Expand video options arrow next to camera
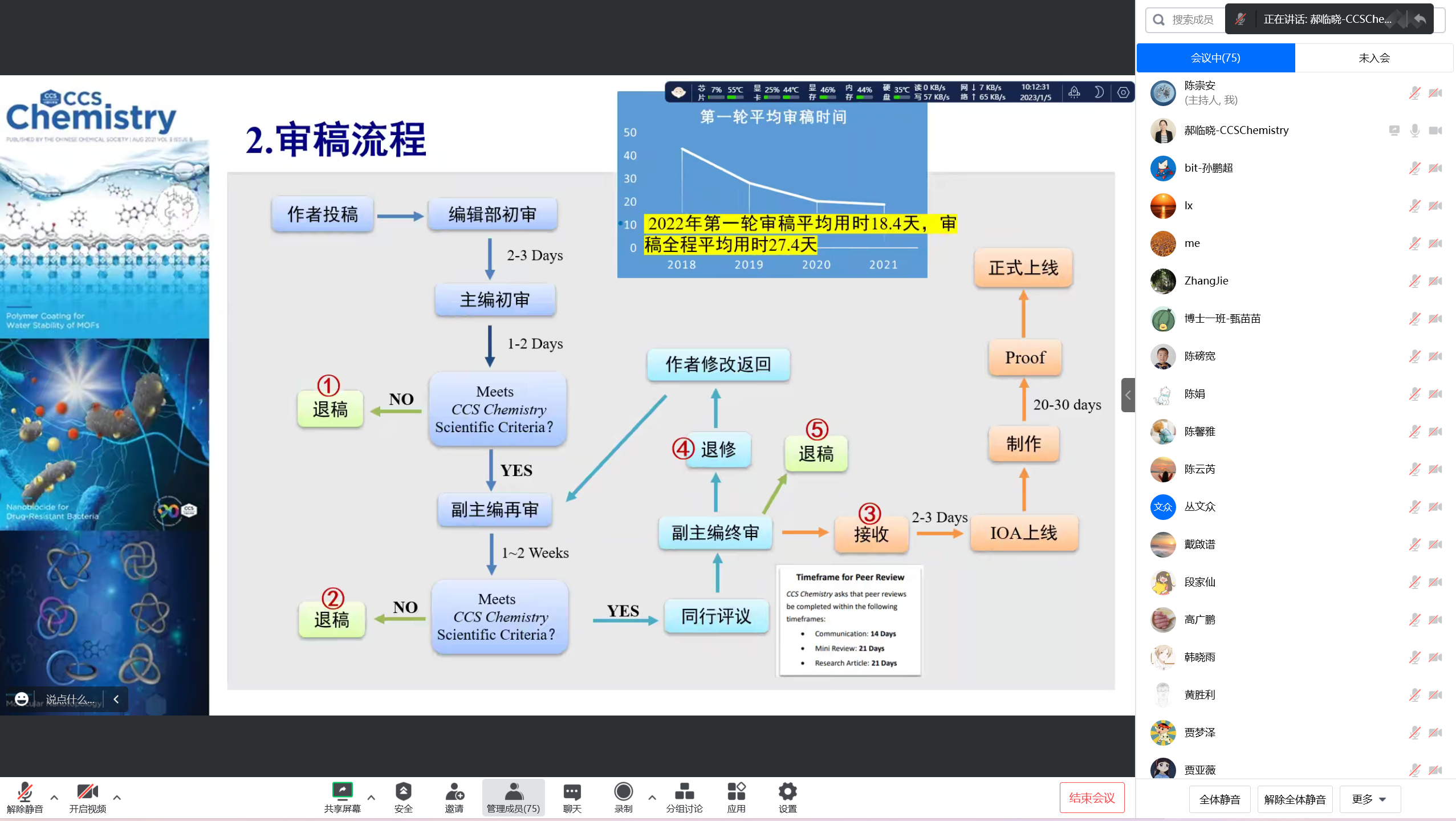Screen dimensions: 1456x821 click(117, 798)
